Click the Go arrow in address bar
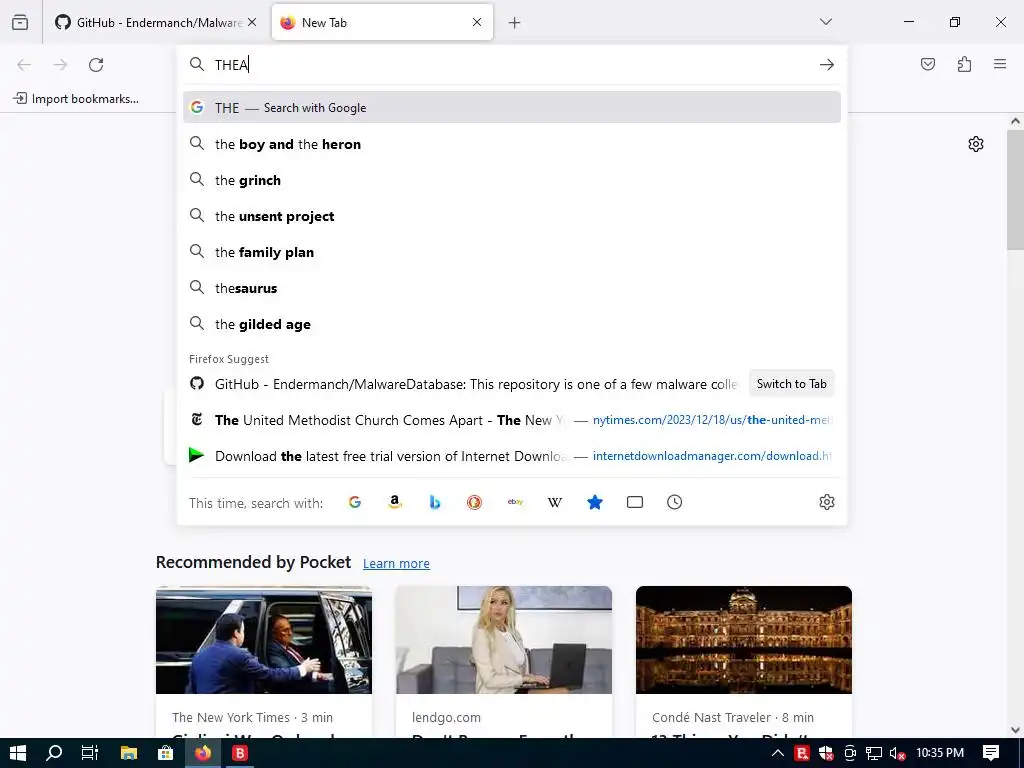The image size is (1024, 768). pyautogui.click(x=827, y=64)
